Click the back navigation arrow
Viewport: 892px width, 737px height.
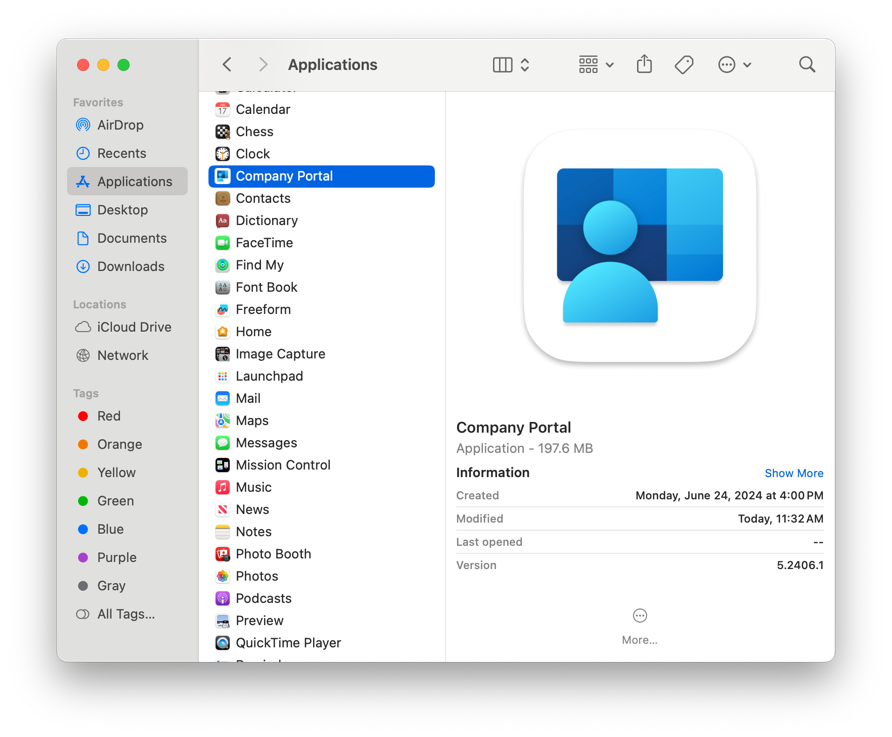pos(226,64)
